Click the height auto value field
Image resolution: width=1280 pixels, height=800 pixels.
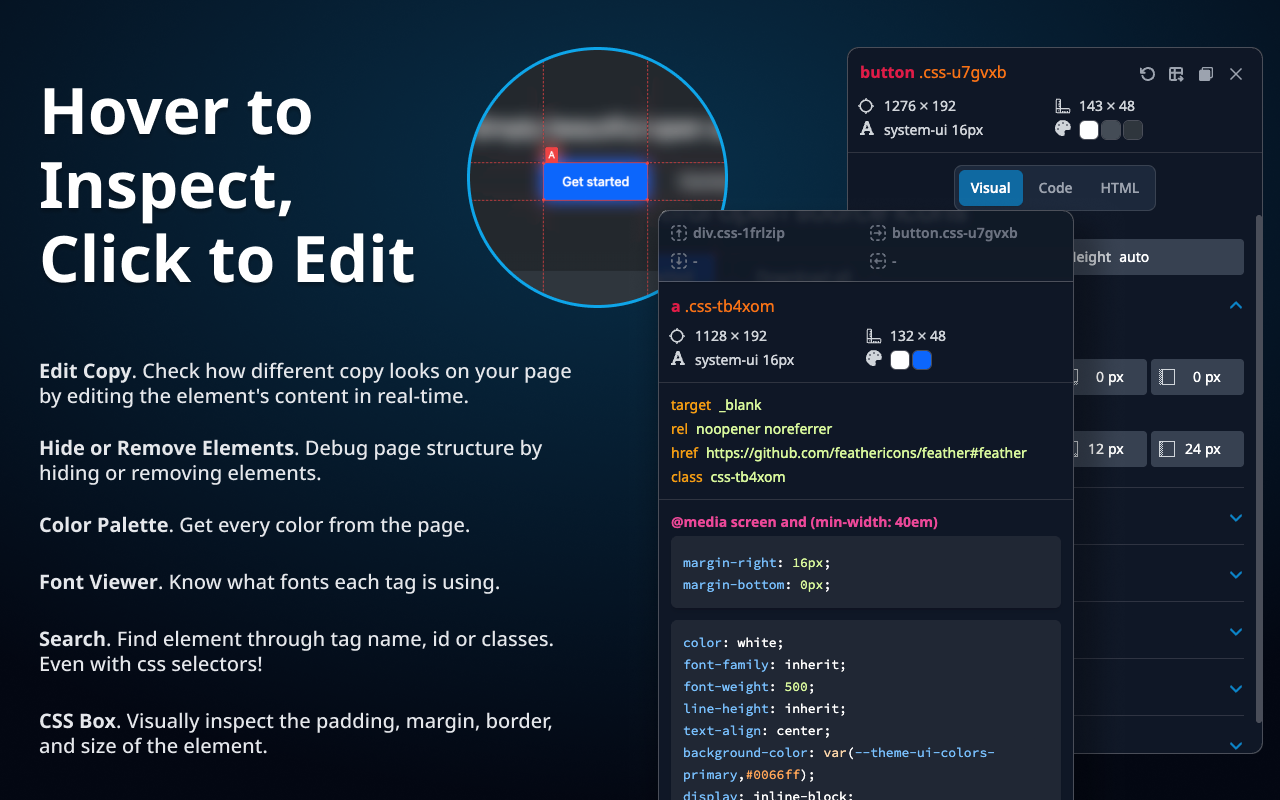coord(1134,257)
